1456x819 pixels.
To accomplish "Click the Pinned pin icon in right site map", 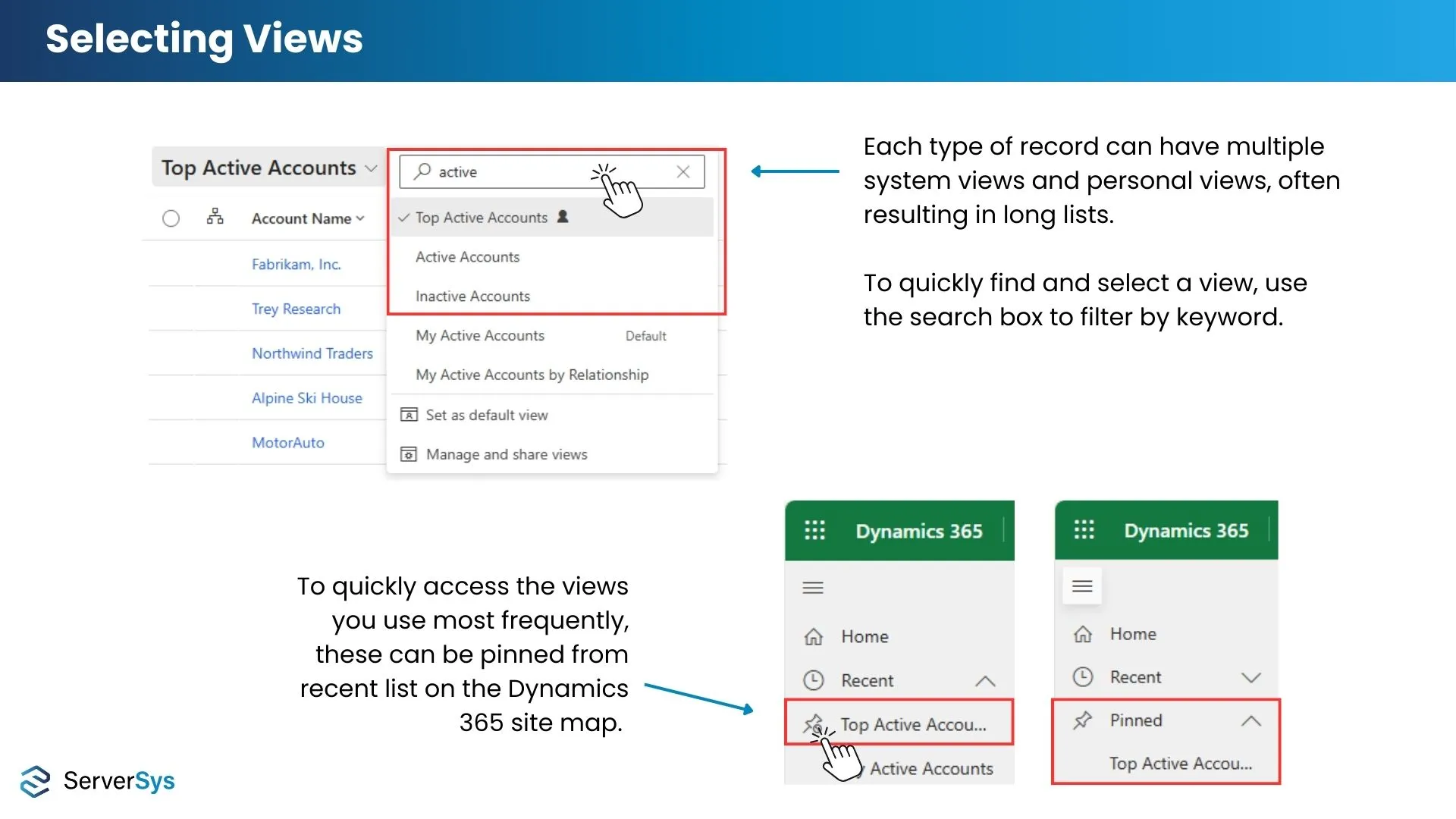I will [1083, 720].
